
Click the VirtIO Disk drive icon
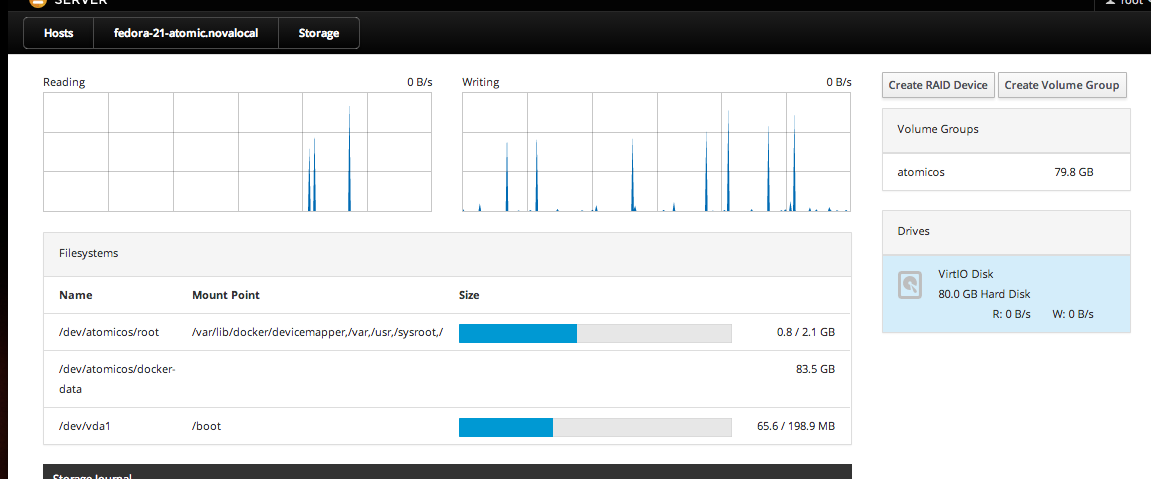pos(910,285)
